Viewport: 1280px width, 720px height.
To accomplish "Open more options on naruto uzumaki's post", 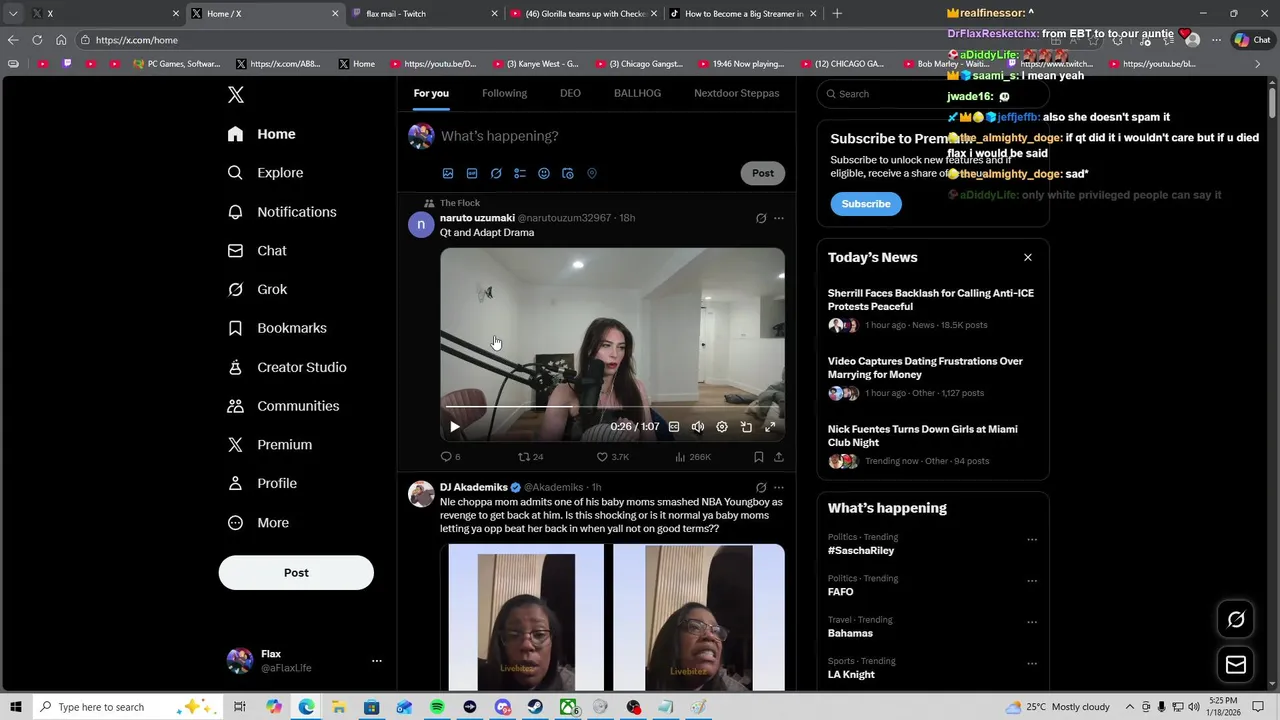I will [x=779, y=218].
